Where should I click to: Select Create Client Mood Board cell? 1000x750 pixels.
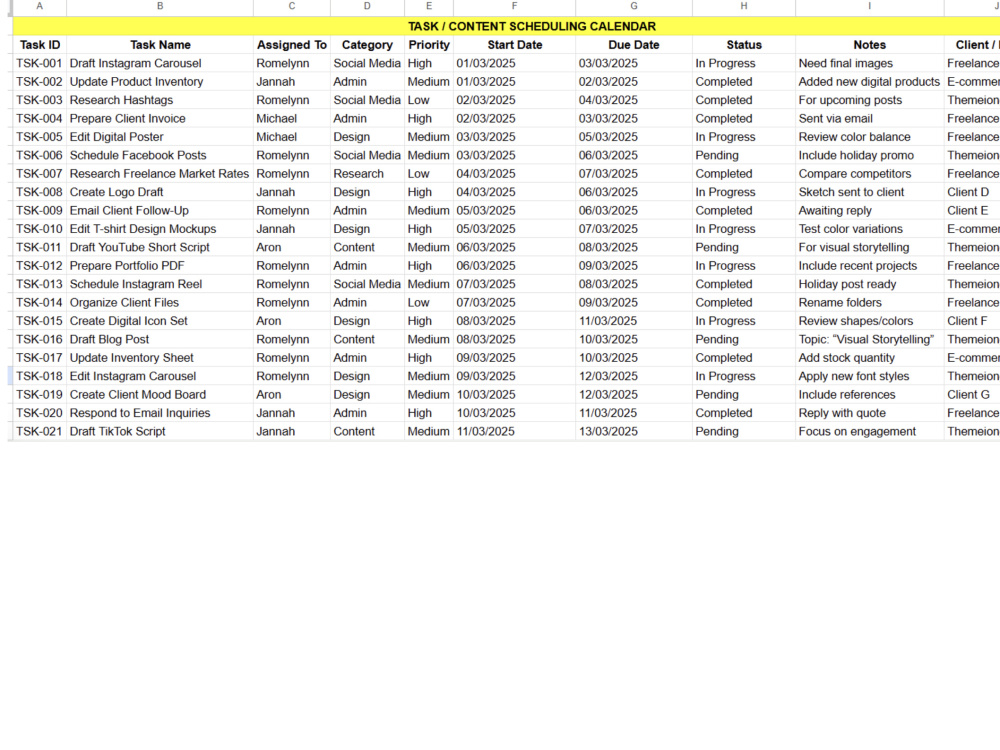tap(159, 394)
